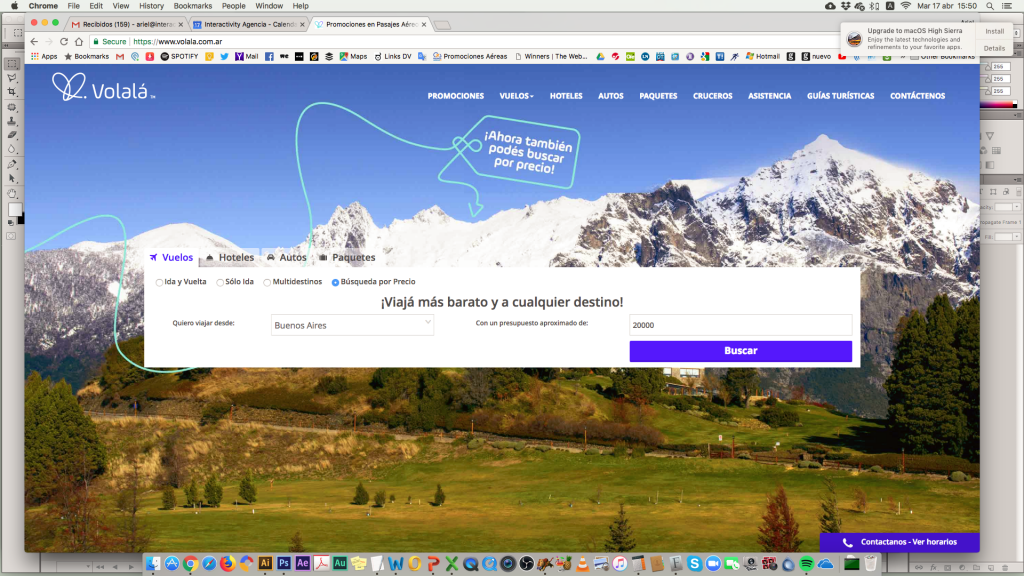Open Illustrator from the Dock
Viewport: 1024px width, 576px height.
(x=265, y=564)
